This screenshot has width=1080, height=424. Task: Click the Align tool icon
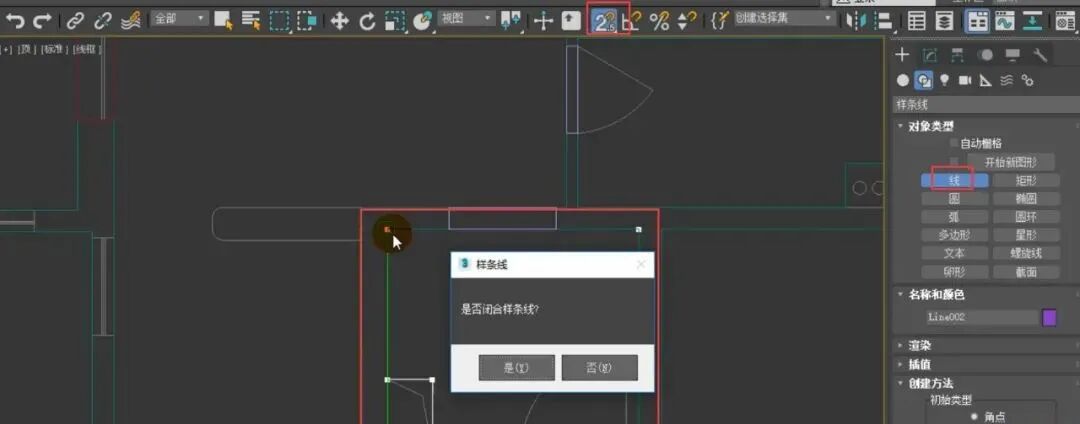(883, 21)
